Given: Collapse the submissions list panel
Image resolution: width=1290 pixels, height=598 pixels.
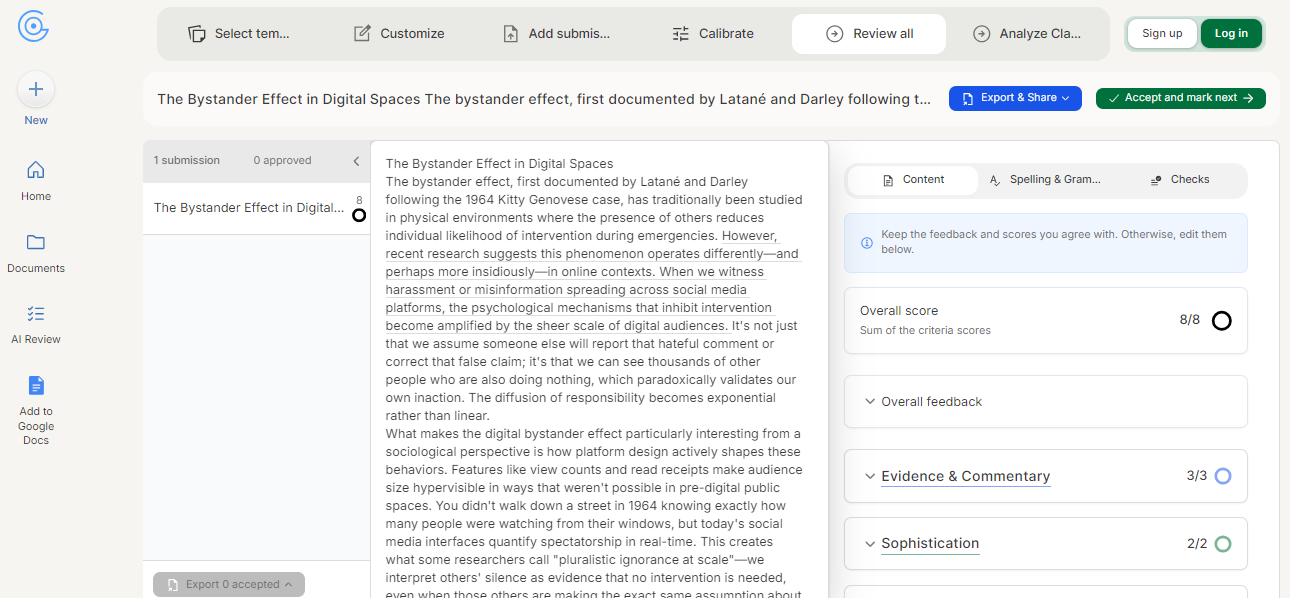Looking at the screenshot, I should 356,161.
